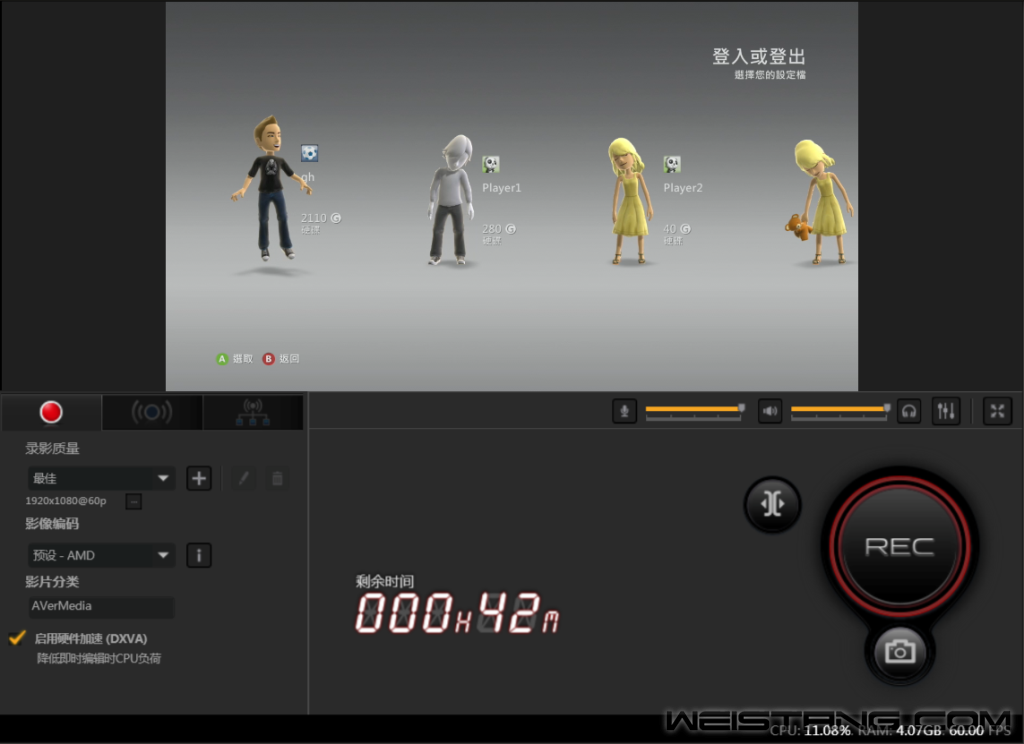Viewport: 1024px width, 744px height.
Task: Adjust the microphone volume slider
Action: [694, 411]
